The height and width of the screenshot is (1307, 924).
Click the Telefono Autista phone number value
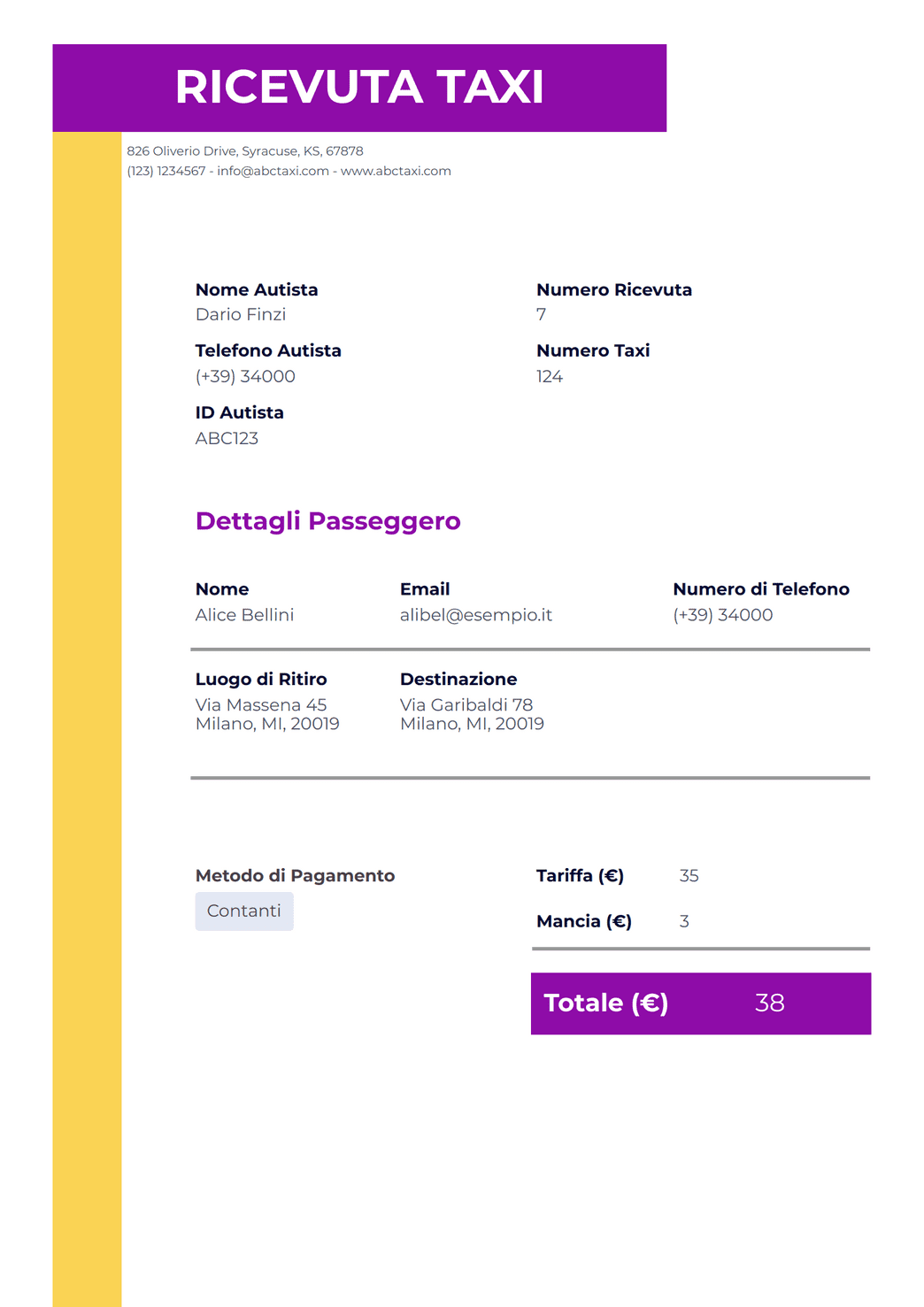coord(245,376)
